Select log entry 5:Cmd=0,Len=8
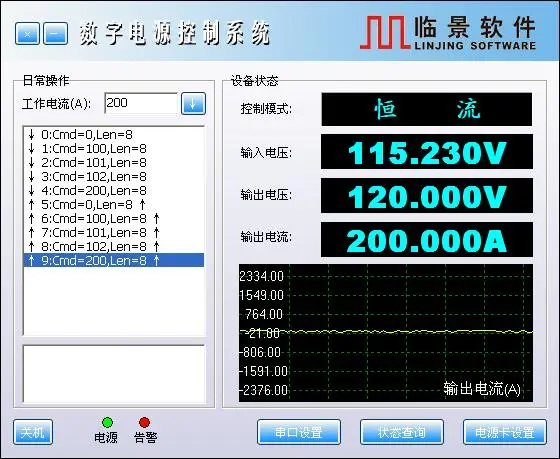Image resolution: width=560 pixels, height=459 pixels. point(114,204)
